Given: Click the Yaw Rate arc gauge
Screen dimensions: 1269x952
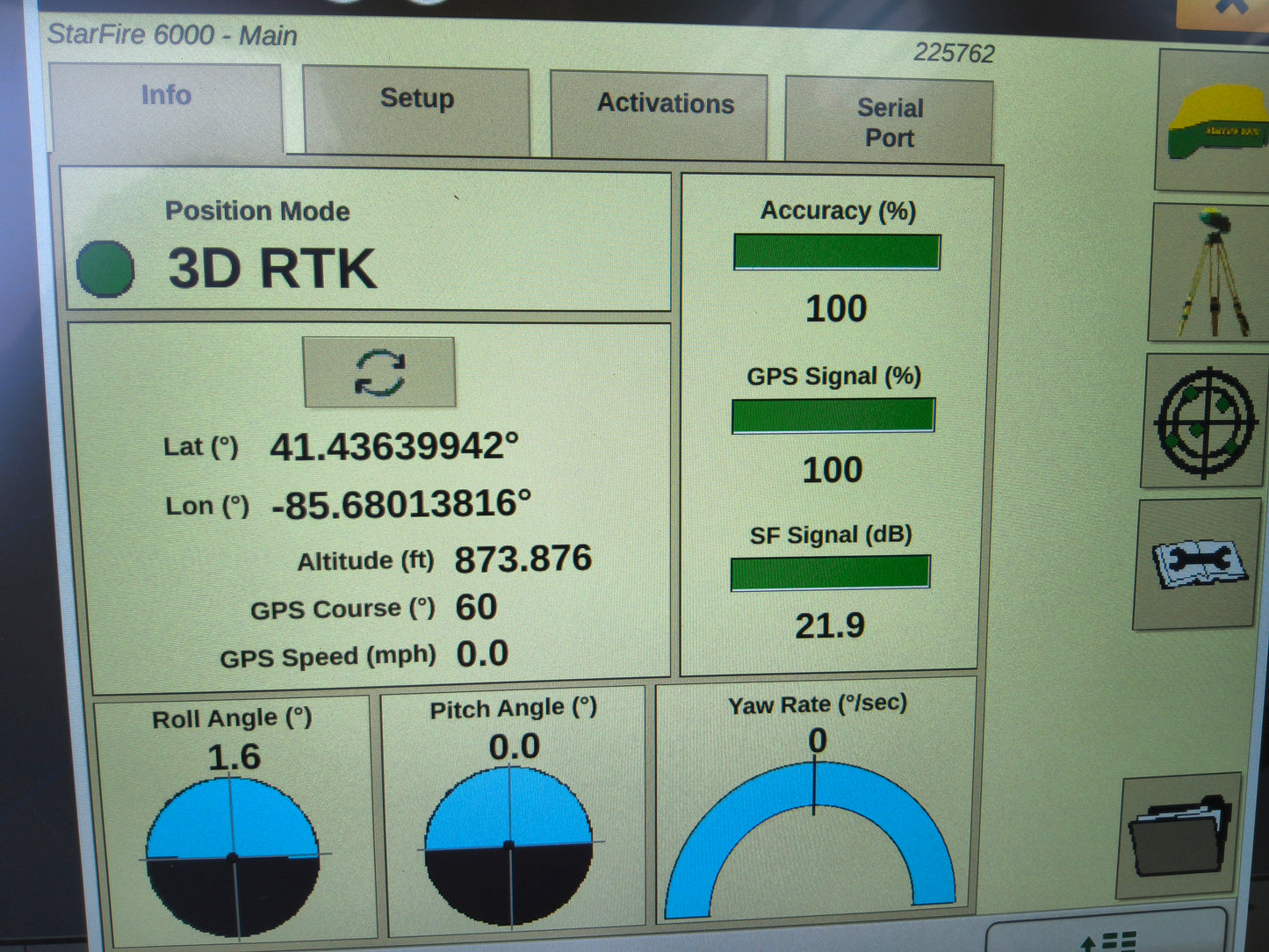Looking at the screenshot, I should (811, 839).
